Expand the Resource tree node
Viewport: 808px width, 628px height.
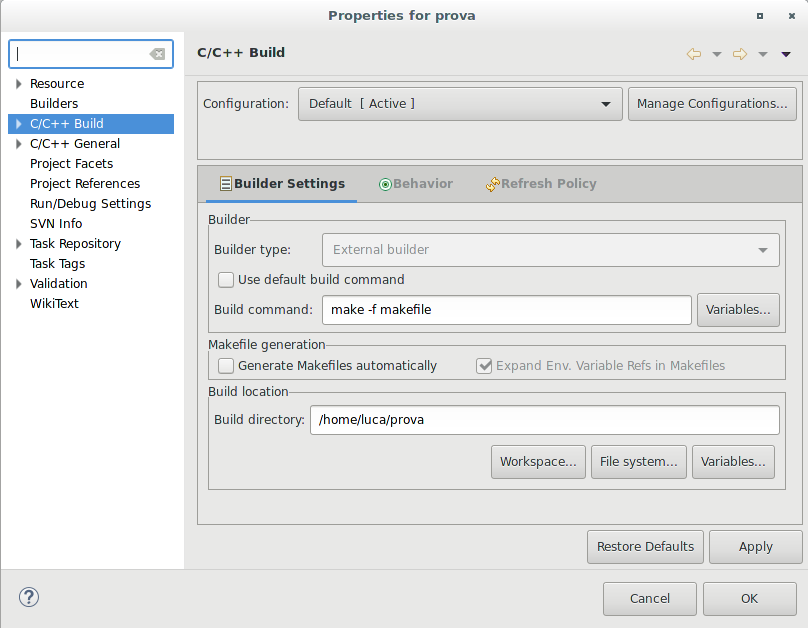[19, 84]
